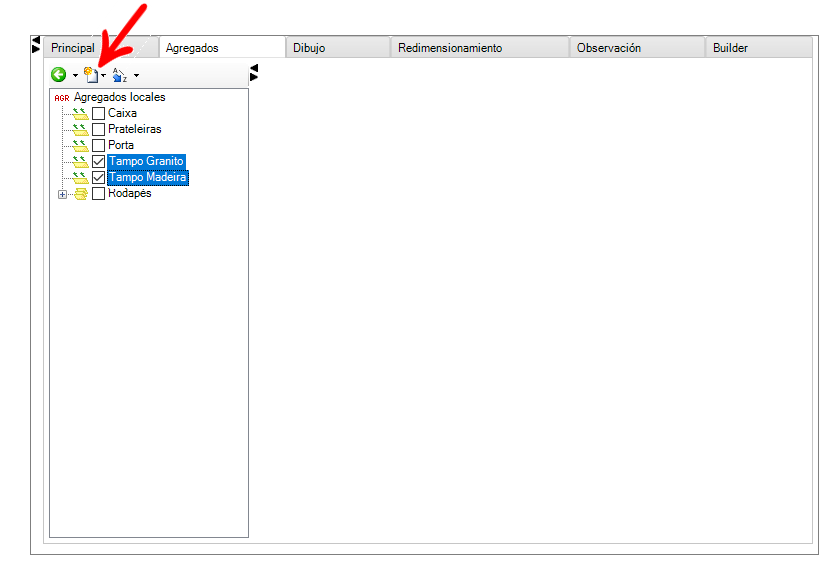Check the Caixa checkbox
The height and width of the screenshot is (564, 837).
(98, 113)
